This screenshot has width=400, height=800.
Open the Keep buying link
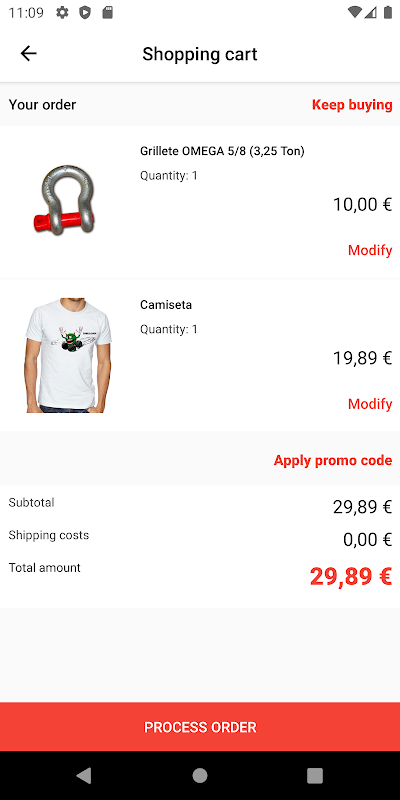coord(352,105)
